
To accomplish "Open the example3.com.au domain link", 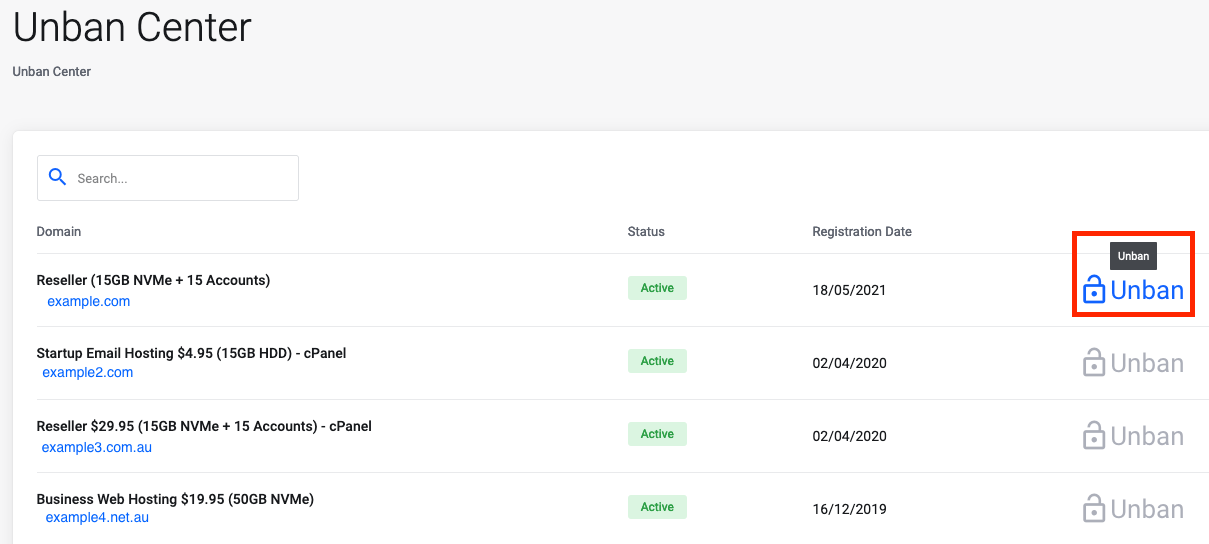I will 97,447.
